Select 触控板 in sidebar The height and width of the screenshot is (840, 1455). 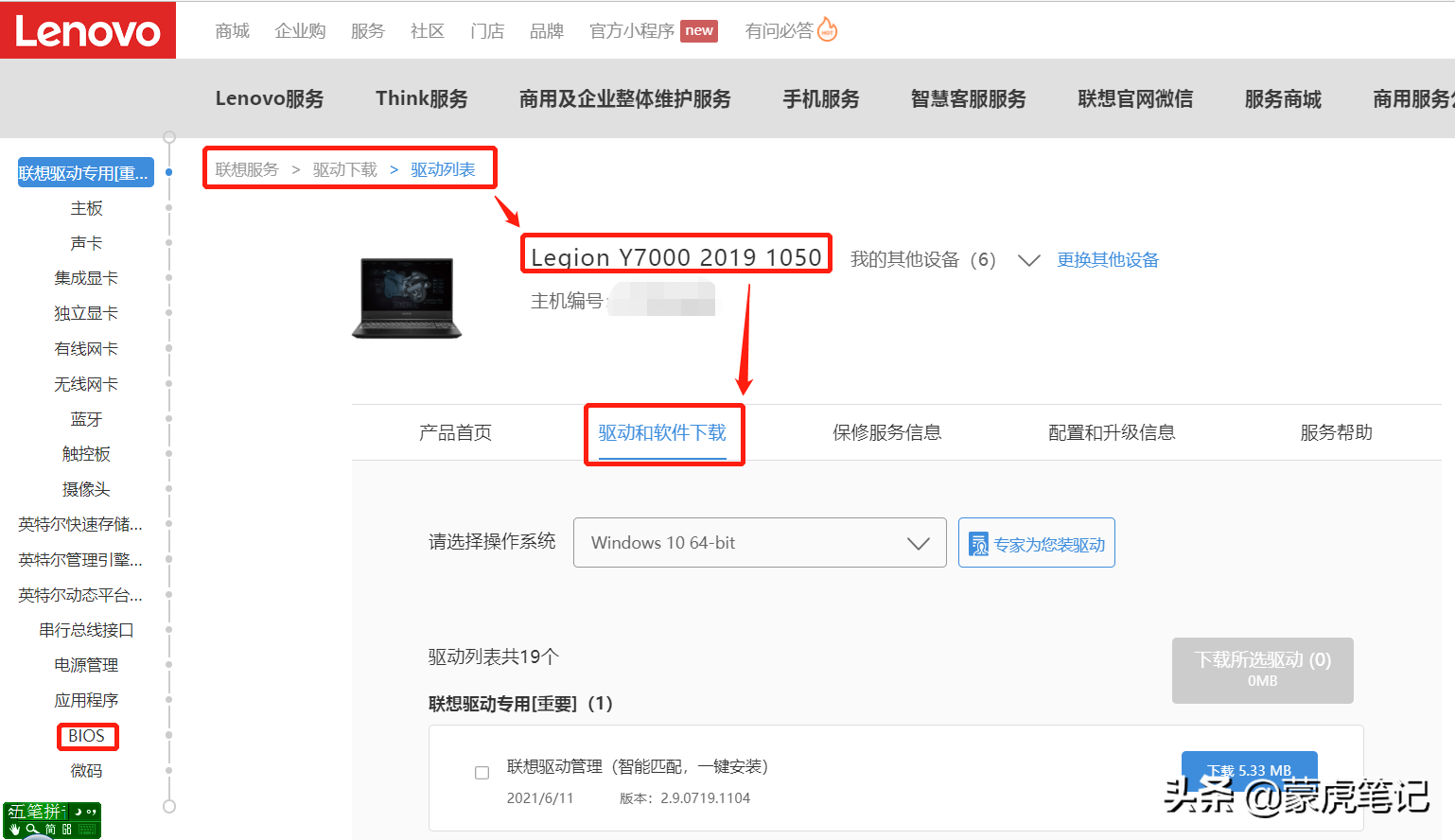click(86, 454)
